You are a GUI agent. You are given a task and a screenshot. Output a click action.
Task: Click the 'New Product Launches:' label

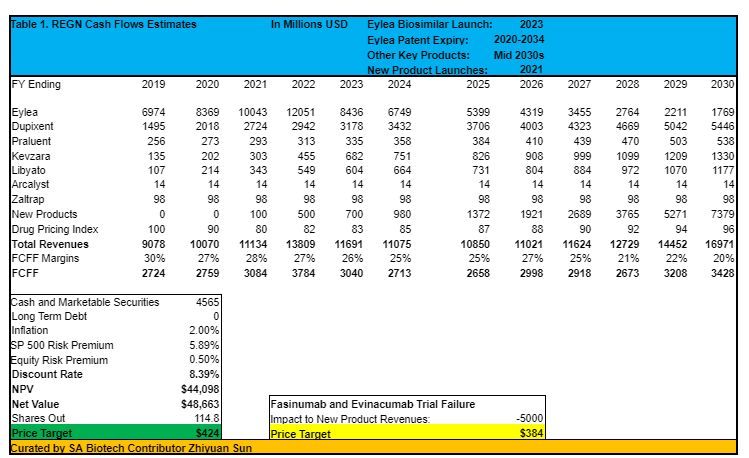[427, 70]
